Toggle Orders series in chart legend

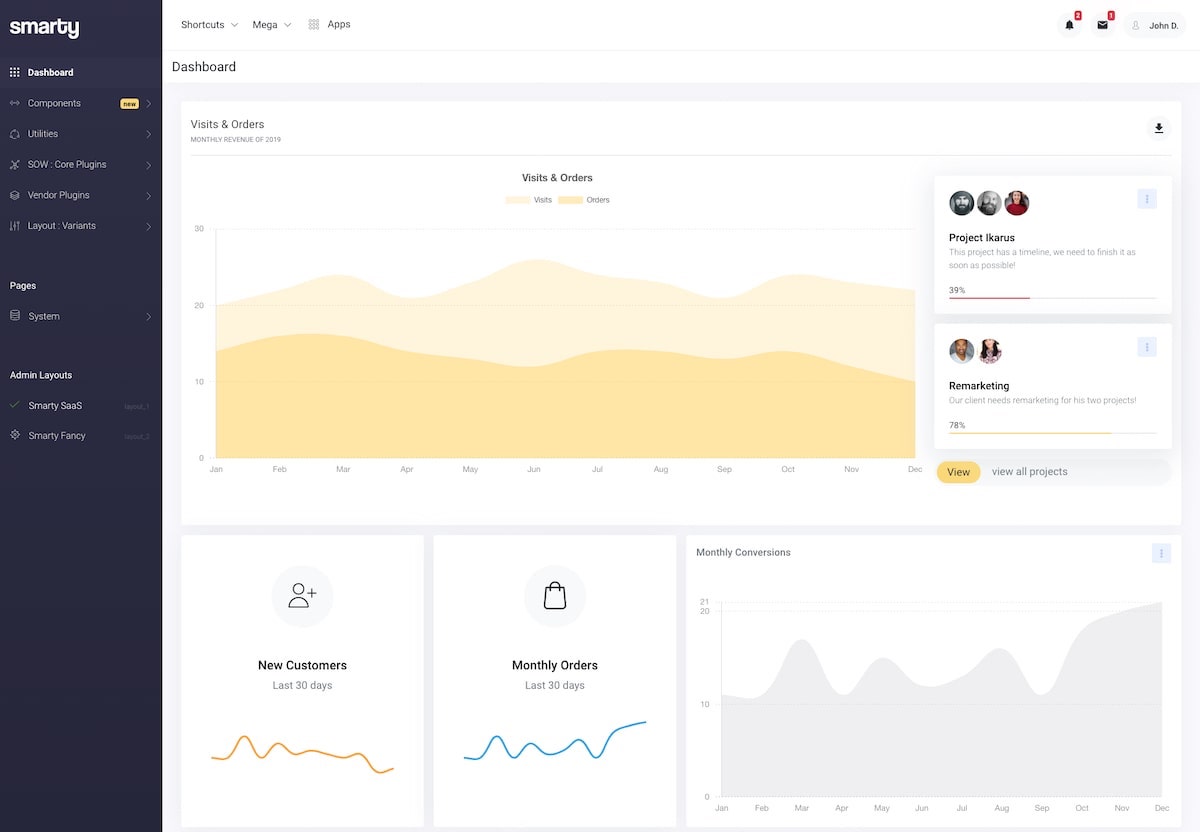(x=584, y=200)
